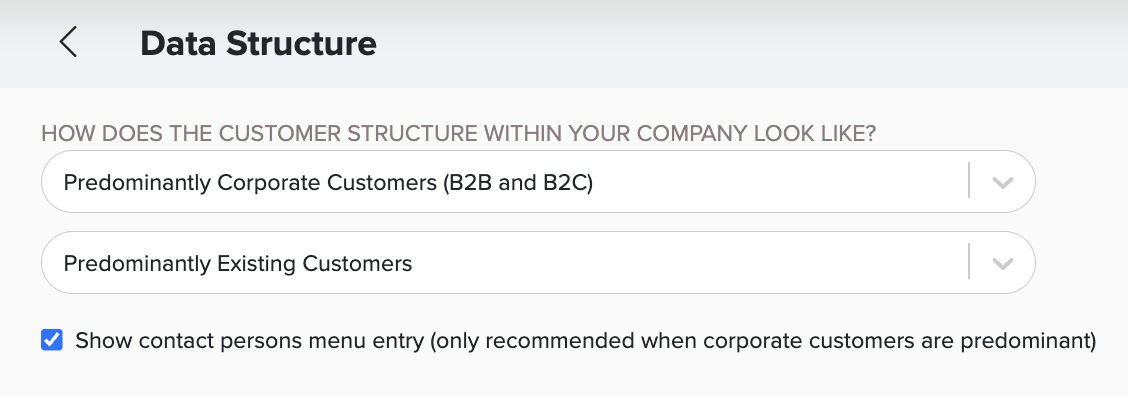The image size is (1128, 396).
Task: Click the chevron icon of the Existing Customers dropdown
Action: tap(1002, 264)
